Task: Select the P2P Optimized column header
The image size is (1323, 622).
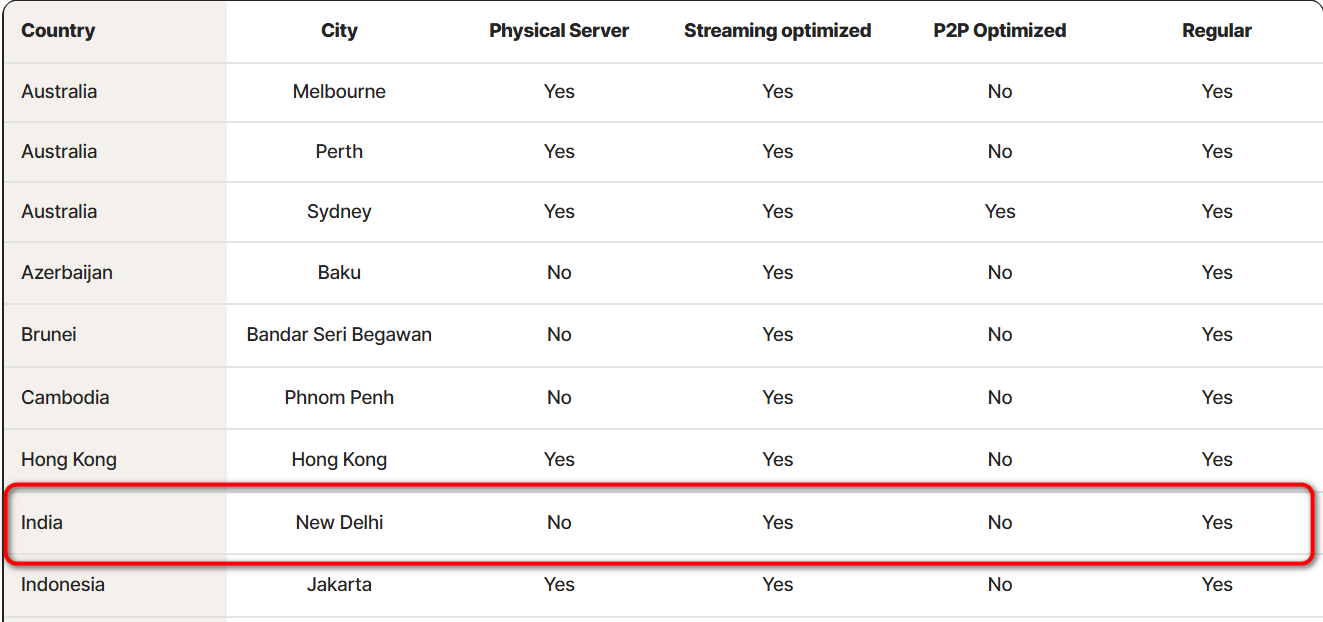Action: (1000, 31)
